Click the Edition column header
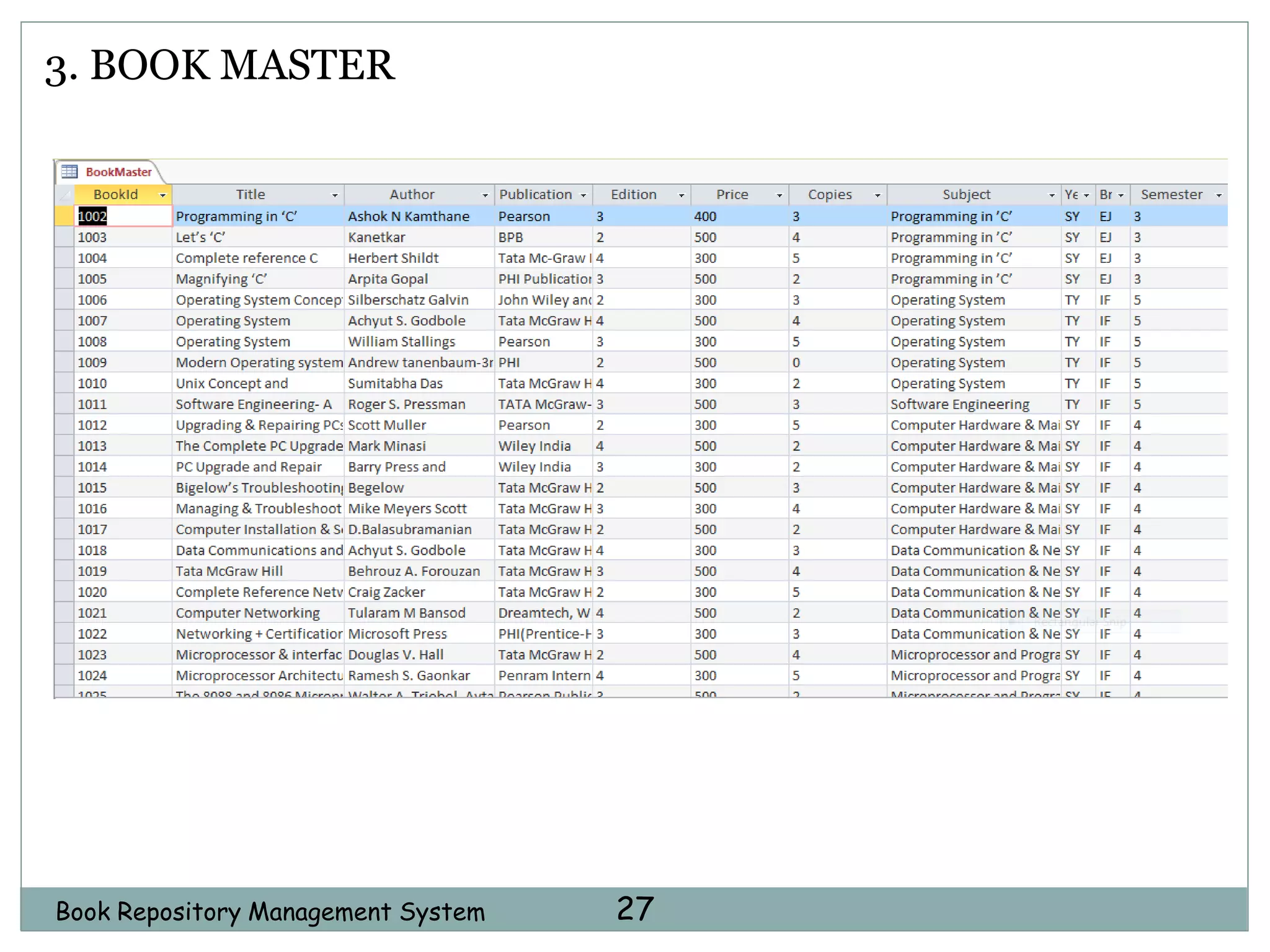Image resolution: width=1270 pixels, height=952 pixels. tap(642, 195)
